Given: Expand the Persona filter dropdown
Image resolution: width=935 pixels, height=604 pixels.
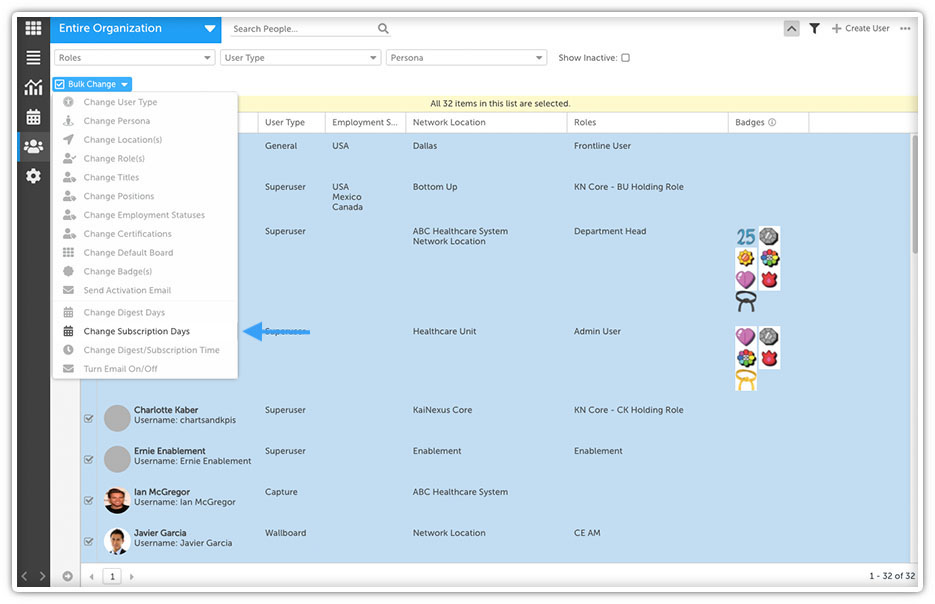Looking at the screenshot, I should [x=466, y=58].
